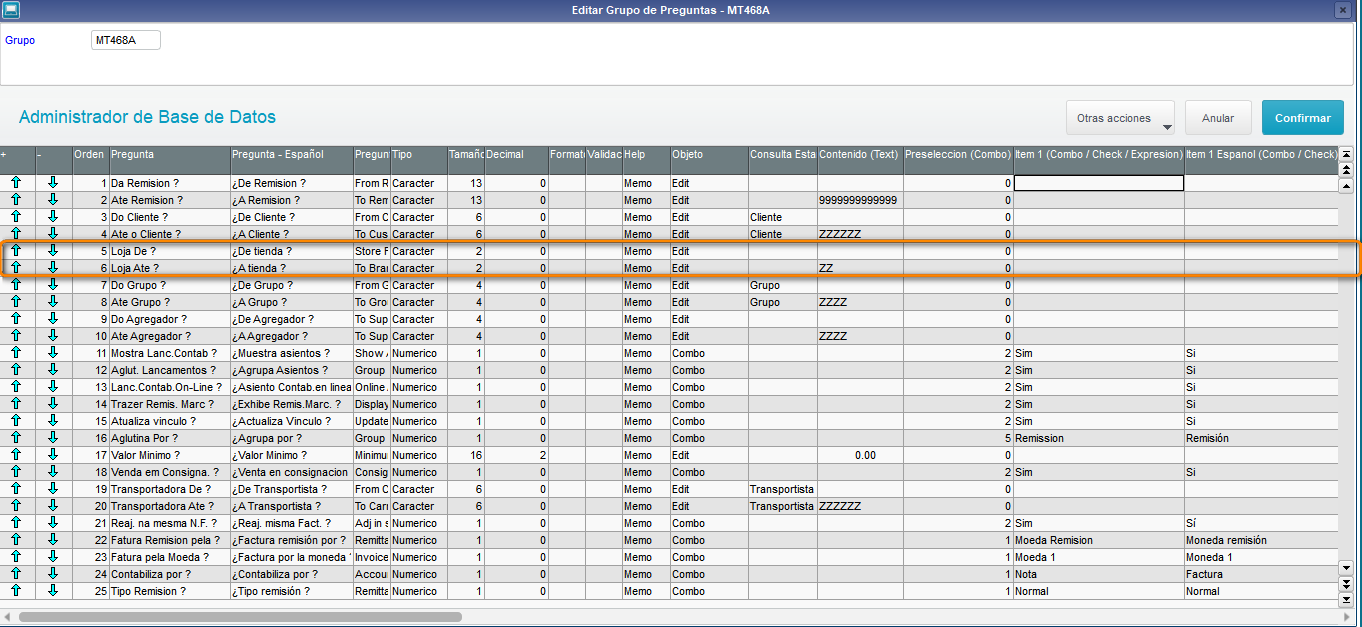Move 'Fatura pela Moeda ?' row up

tap(16, 557)
